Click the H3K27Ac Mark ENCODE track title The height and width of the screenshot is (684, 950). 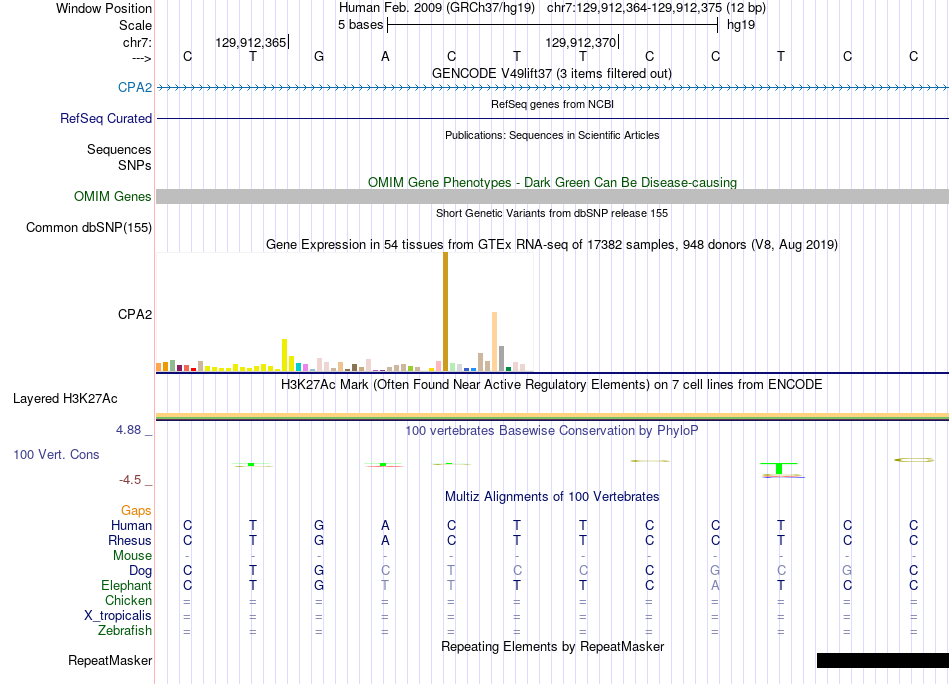pos(551,385)
